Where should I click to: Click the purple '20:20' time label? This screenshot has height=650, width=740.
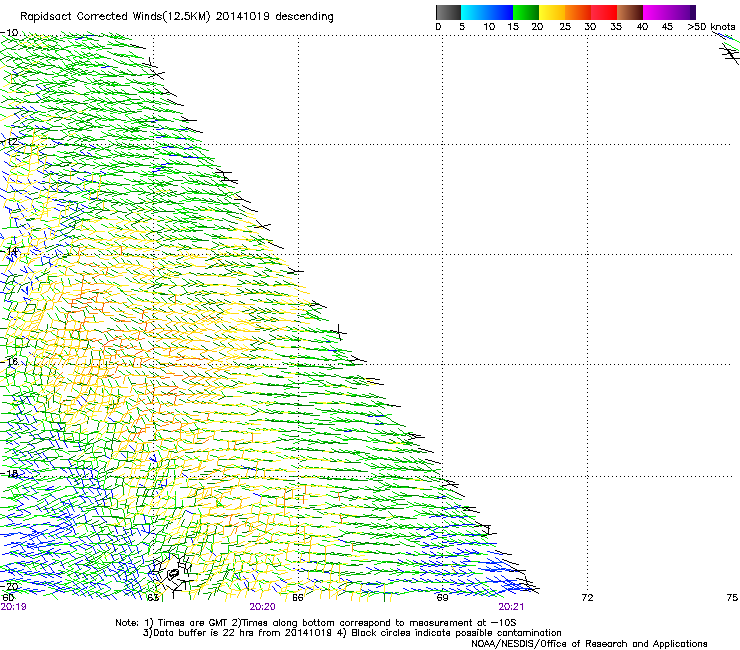[x=262, y=607]
